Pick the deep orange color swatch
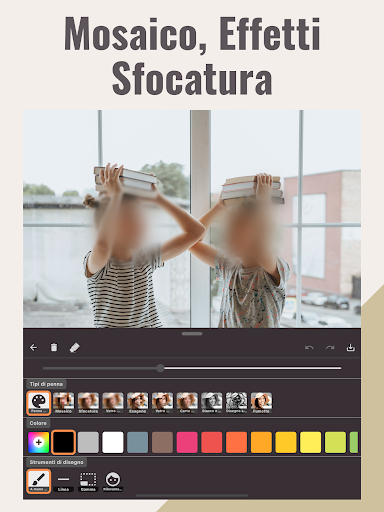 point(236,442)
